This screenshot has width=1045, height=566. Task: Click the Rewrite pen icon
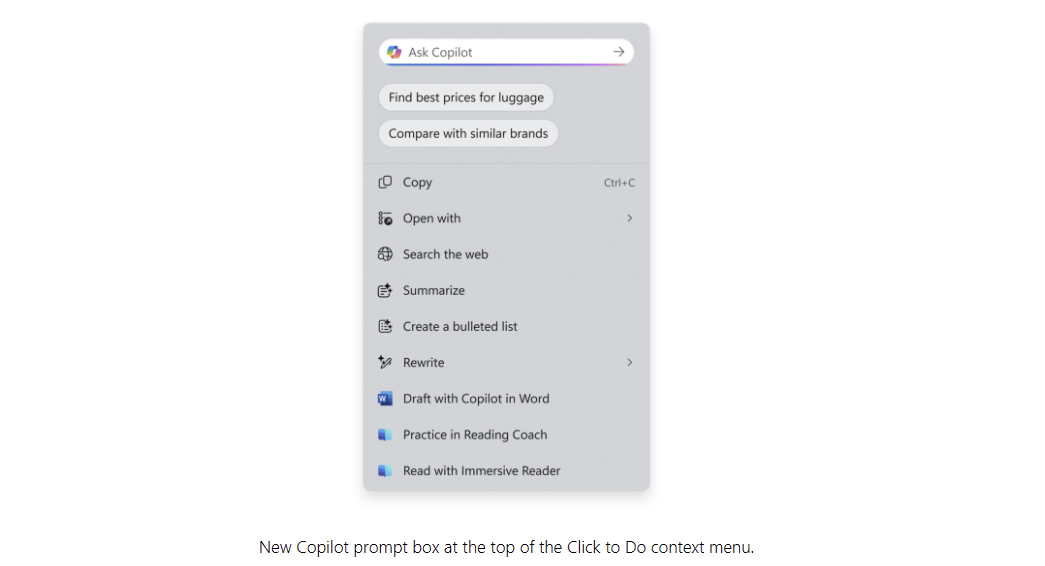click(385, 362)
